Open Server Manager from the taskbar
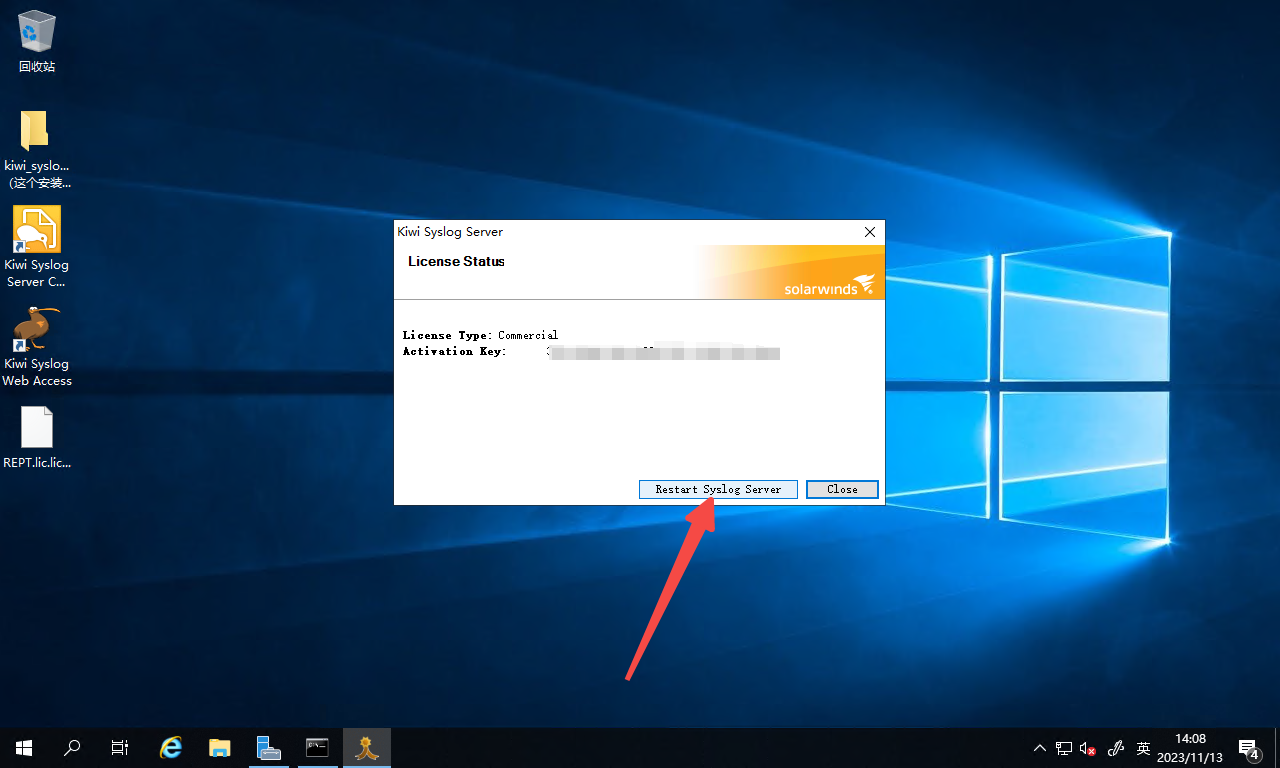The height and width of the screenshot is (768, 1280). pyautogui.click(x=268, y=747)
